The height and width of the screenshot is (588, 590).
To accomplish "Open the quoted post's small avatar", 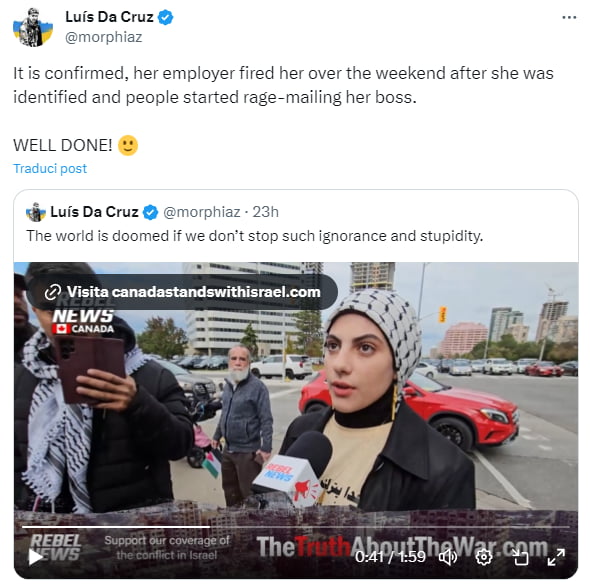I will pyautogui.click(x=36, y=212).
